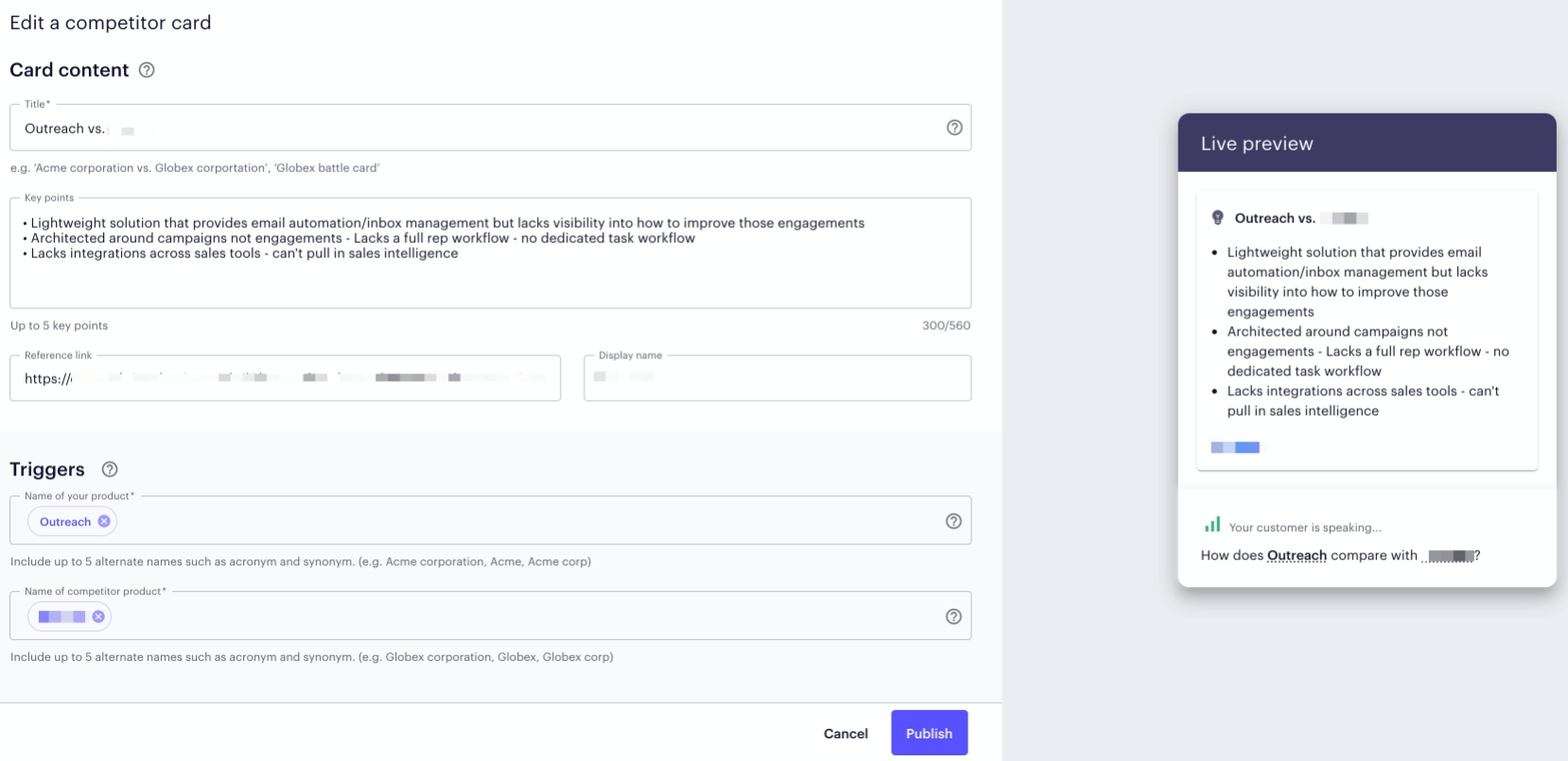The height and width of the screenshot is (761, 1568).
Task: Click the 'Up to 5 key points' hint
Action: (59, 325)
